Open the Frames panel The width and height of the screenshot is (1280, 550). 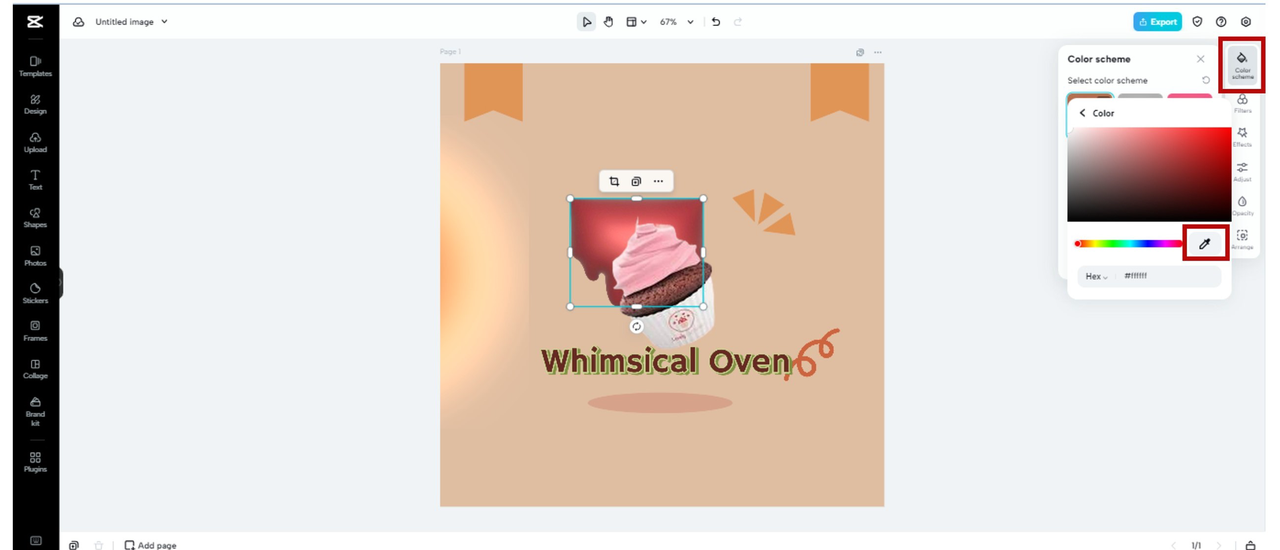[35, 331]
